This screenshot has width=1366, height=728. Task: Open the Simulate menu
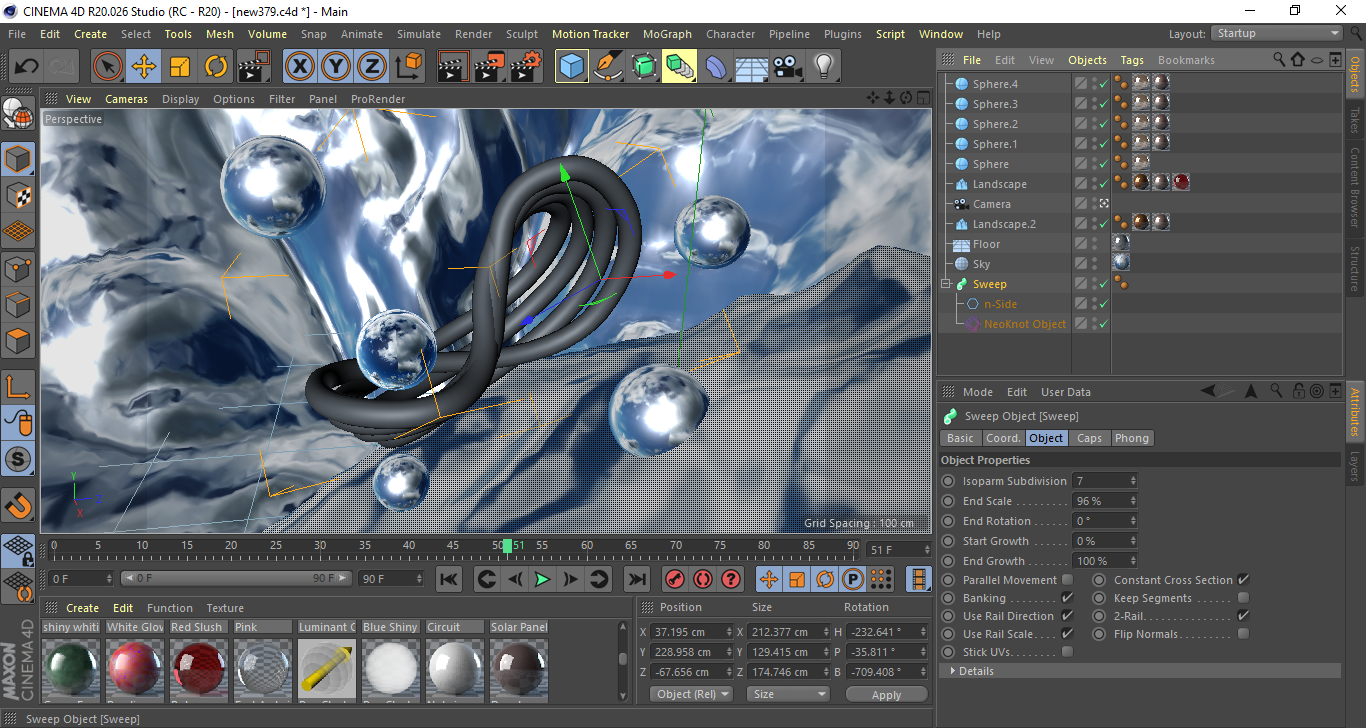point(418,34)
